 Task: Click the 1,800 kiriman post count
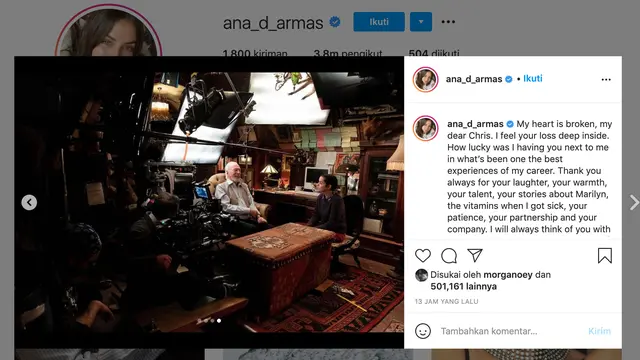point(255,53)
